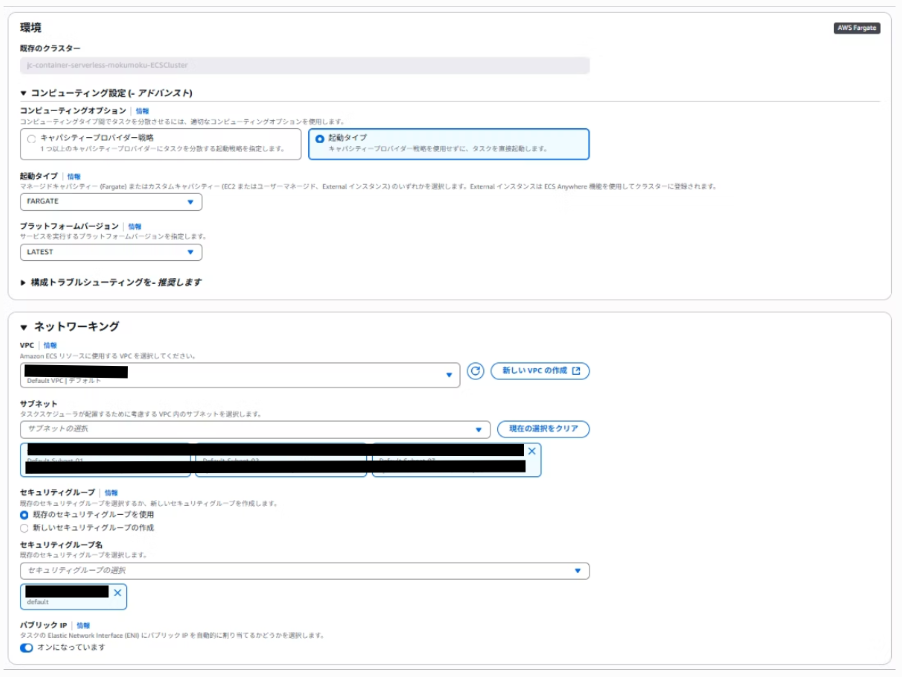Viewport: 902px width, 677px height.
Task: Open 情報 link beside コンピューティングオプション
Action: click(x=142, y=111)
